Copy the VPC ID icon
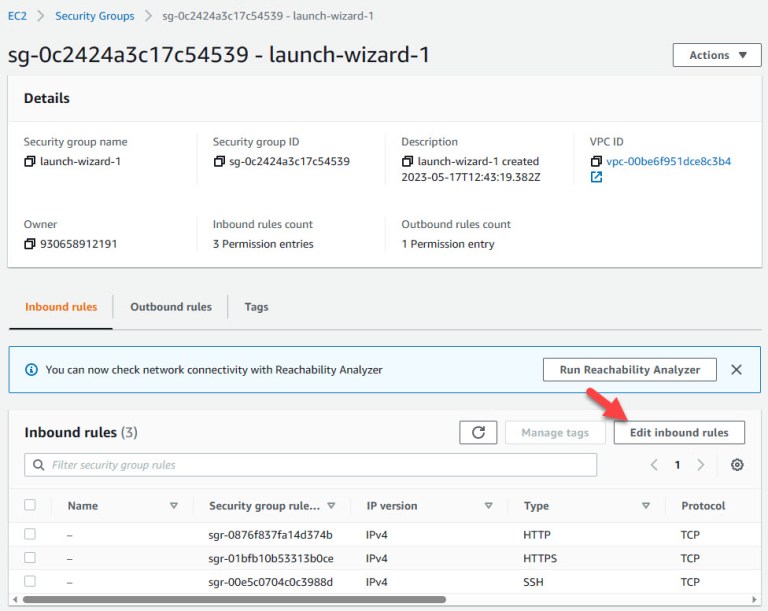Image resolution: width=768 pixels, height=611 pixels. pos(596,161)
